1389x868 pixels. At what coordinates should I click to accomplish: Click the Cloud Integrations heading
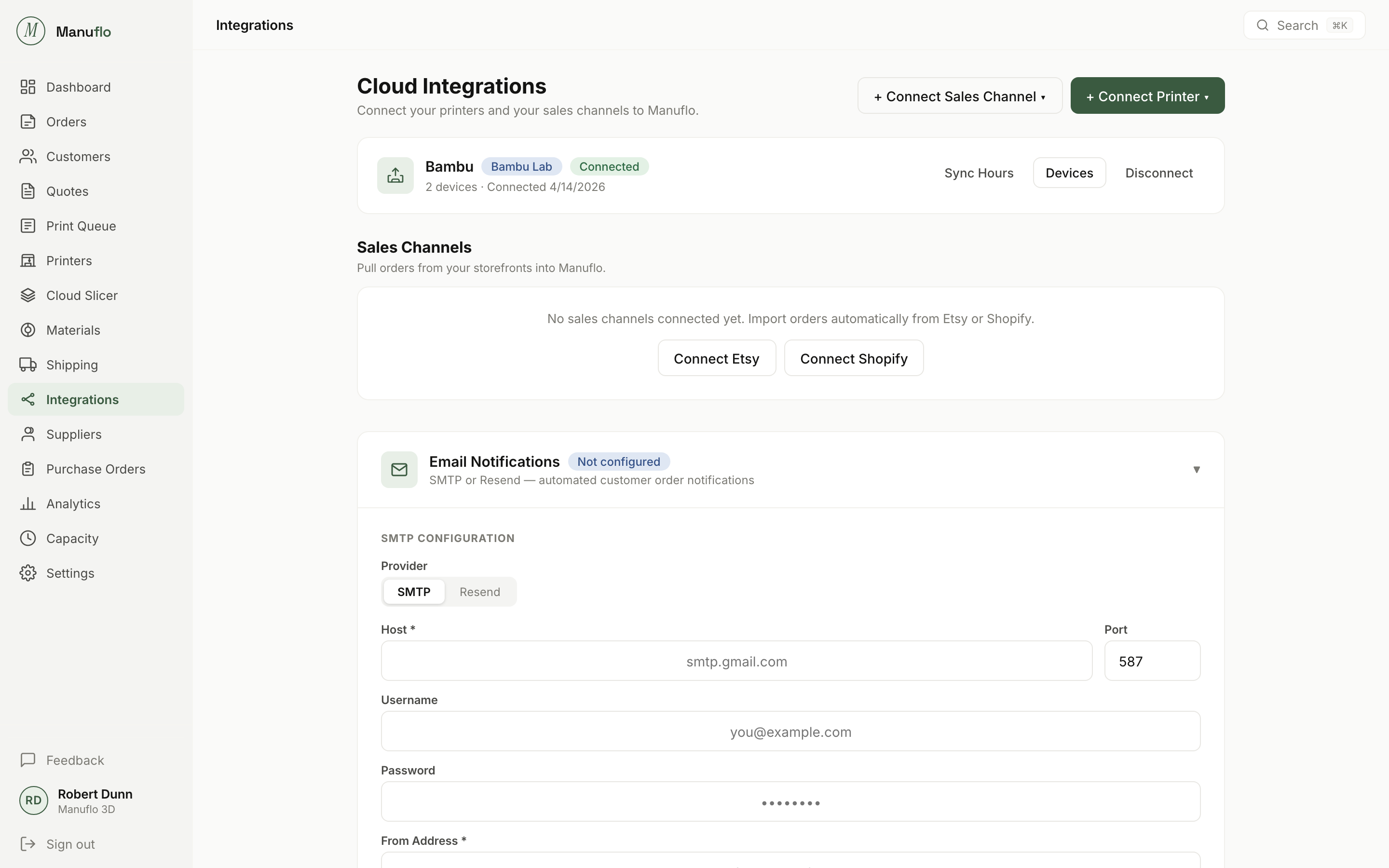pyautogui.click(x=452, y=86)
